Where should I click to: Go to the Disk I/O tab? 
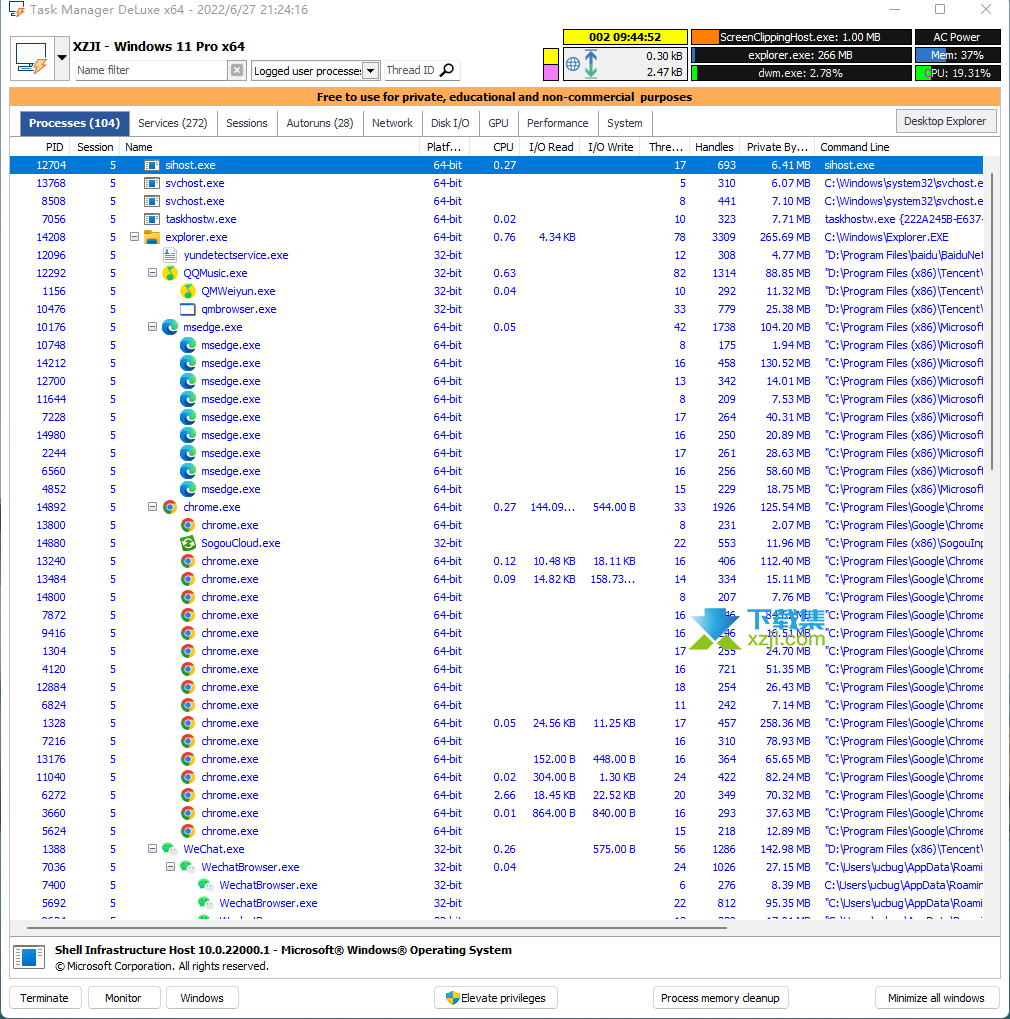[450, 123]
